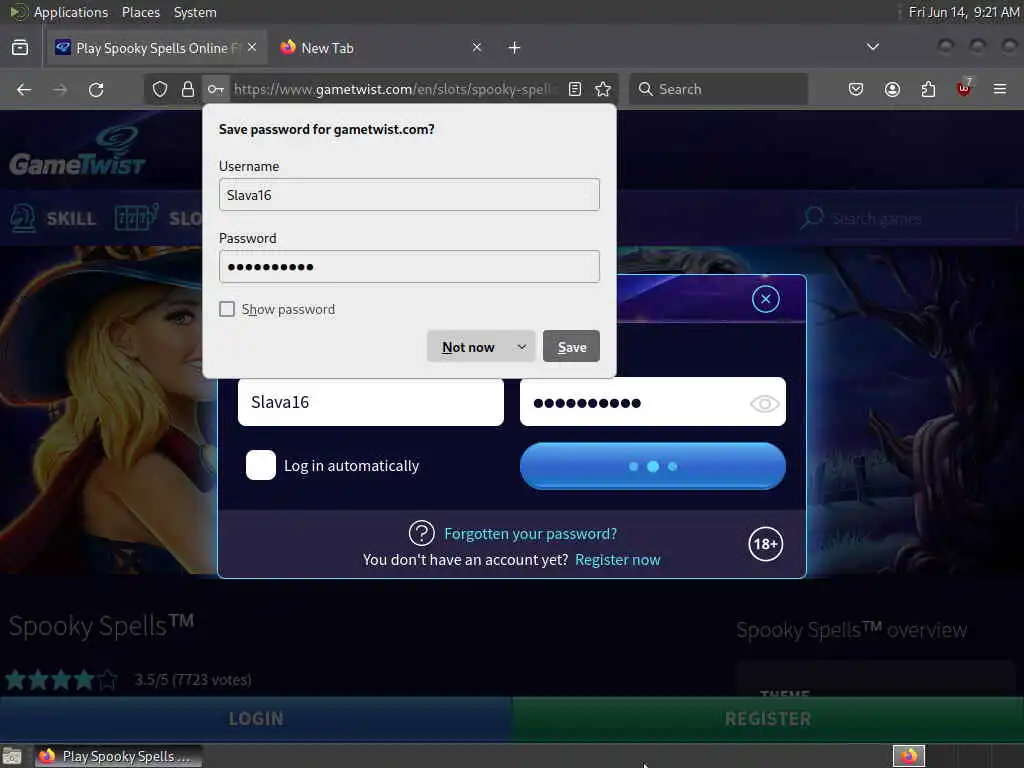Close the login dialog with the X circle
This screenshot has width=1024, height=768.
pyautogui.click(x=765, y=299)
